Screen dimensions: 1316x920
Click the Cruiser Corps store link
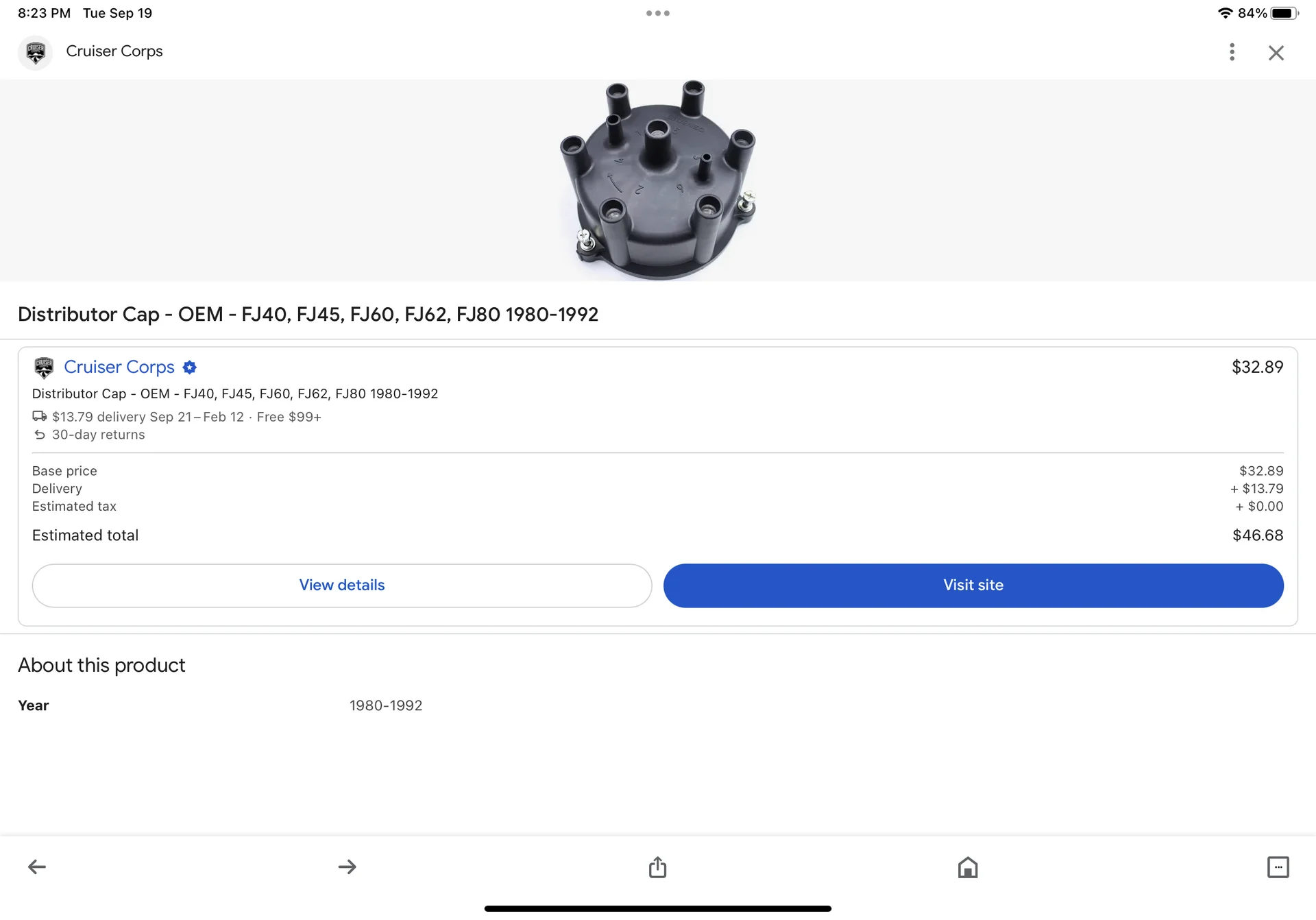(x=119, y=367)
